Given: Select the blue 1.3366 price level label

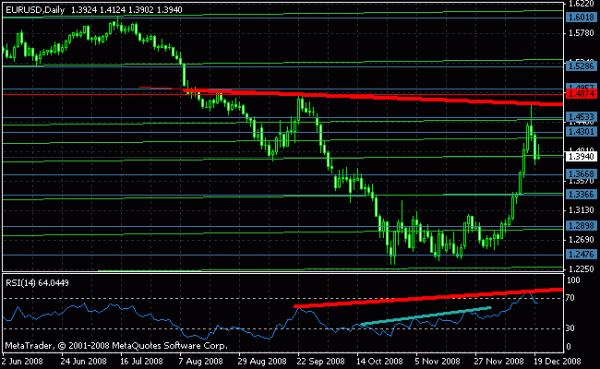Looking at the screenshot, I should click(x=581, y=194).
